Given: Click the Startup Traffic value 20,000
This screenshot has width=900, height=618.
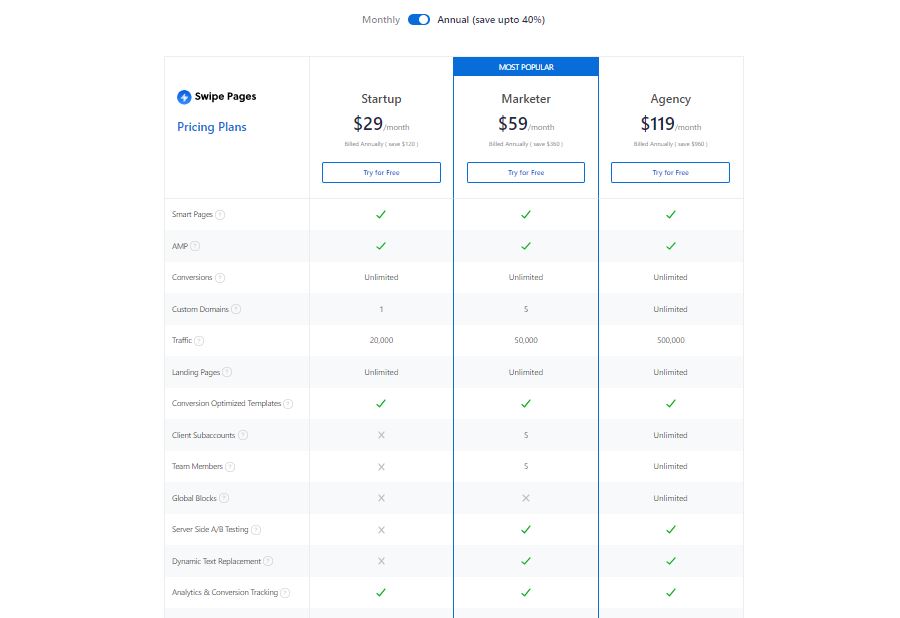Looking at the screenshot, I should (x=381, y=340).
